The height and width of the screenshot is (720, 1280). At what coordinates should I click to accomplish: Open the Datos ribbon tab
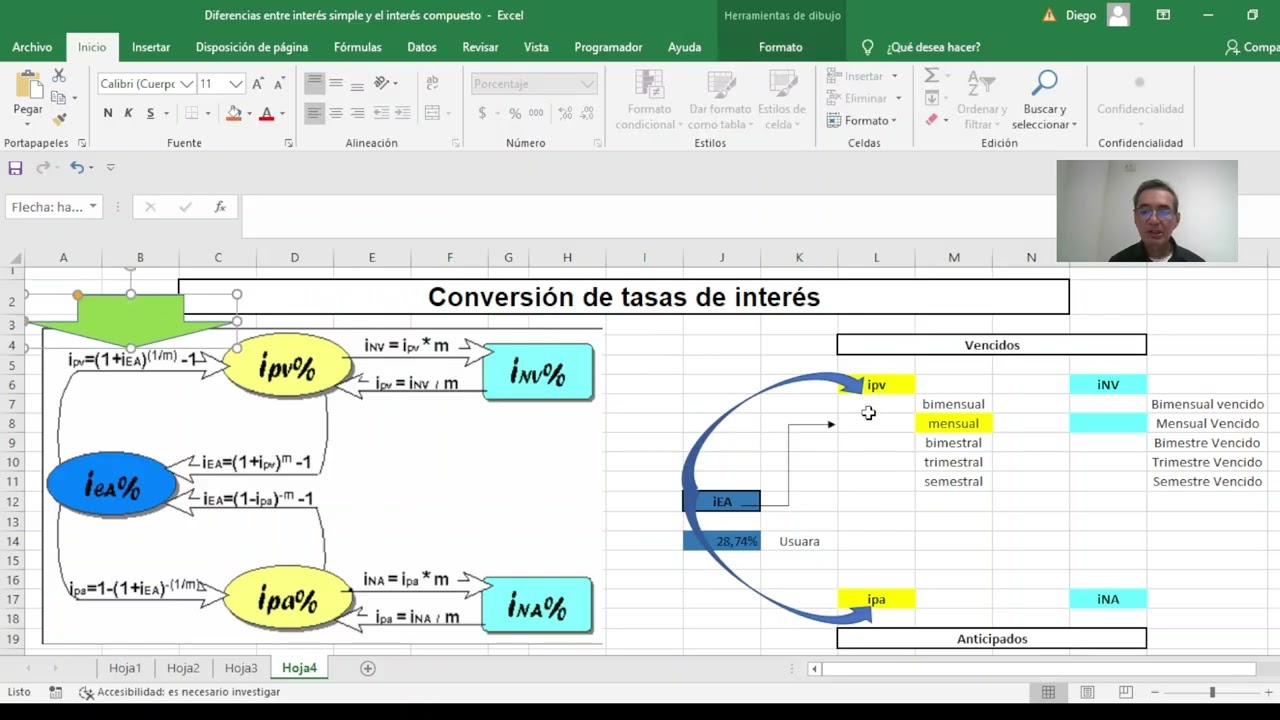(422, 47)
